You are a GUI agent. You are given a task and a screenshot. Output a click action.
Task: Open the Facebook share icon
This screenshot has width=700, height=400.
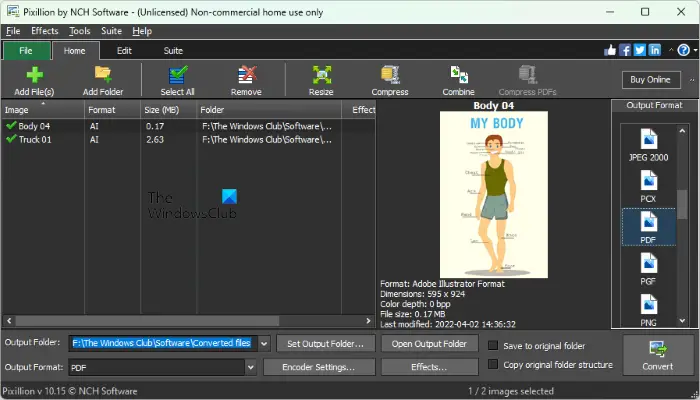pyautogui.click(x=625, y=50)
